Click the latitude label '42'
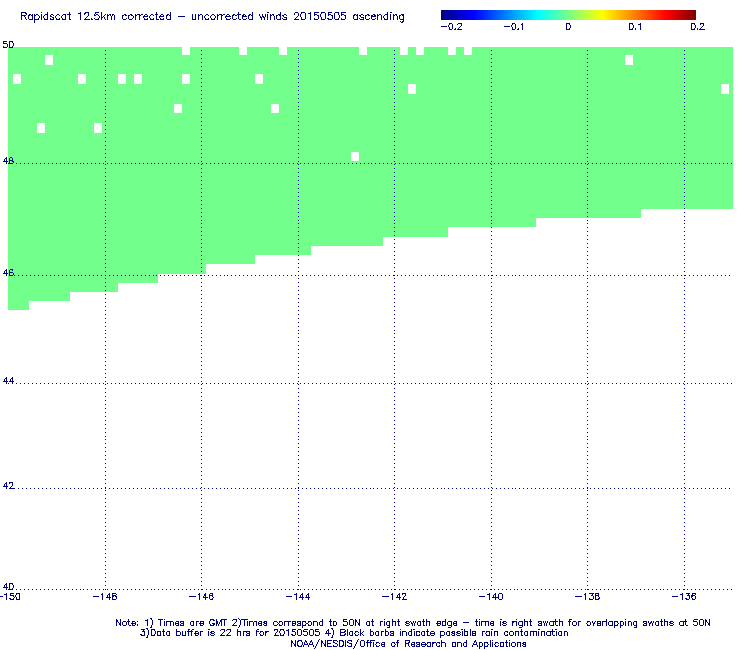Image resolution: width=740 pixels, height=650 pixels. [x=8, y=486]
